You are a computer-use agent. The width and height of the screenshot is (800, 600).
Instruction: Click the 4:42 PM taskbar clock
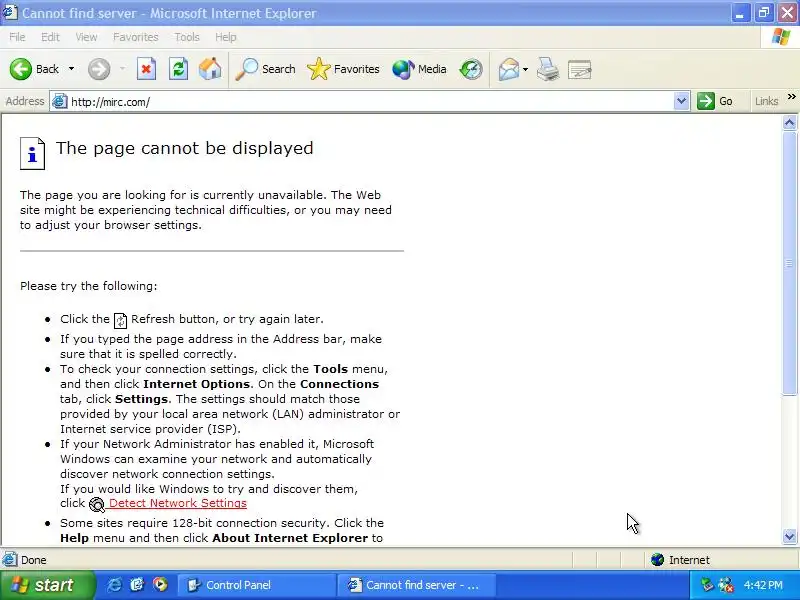(763, 585)
